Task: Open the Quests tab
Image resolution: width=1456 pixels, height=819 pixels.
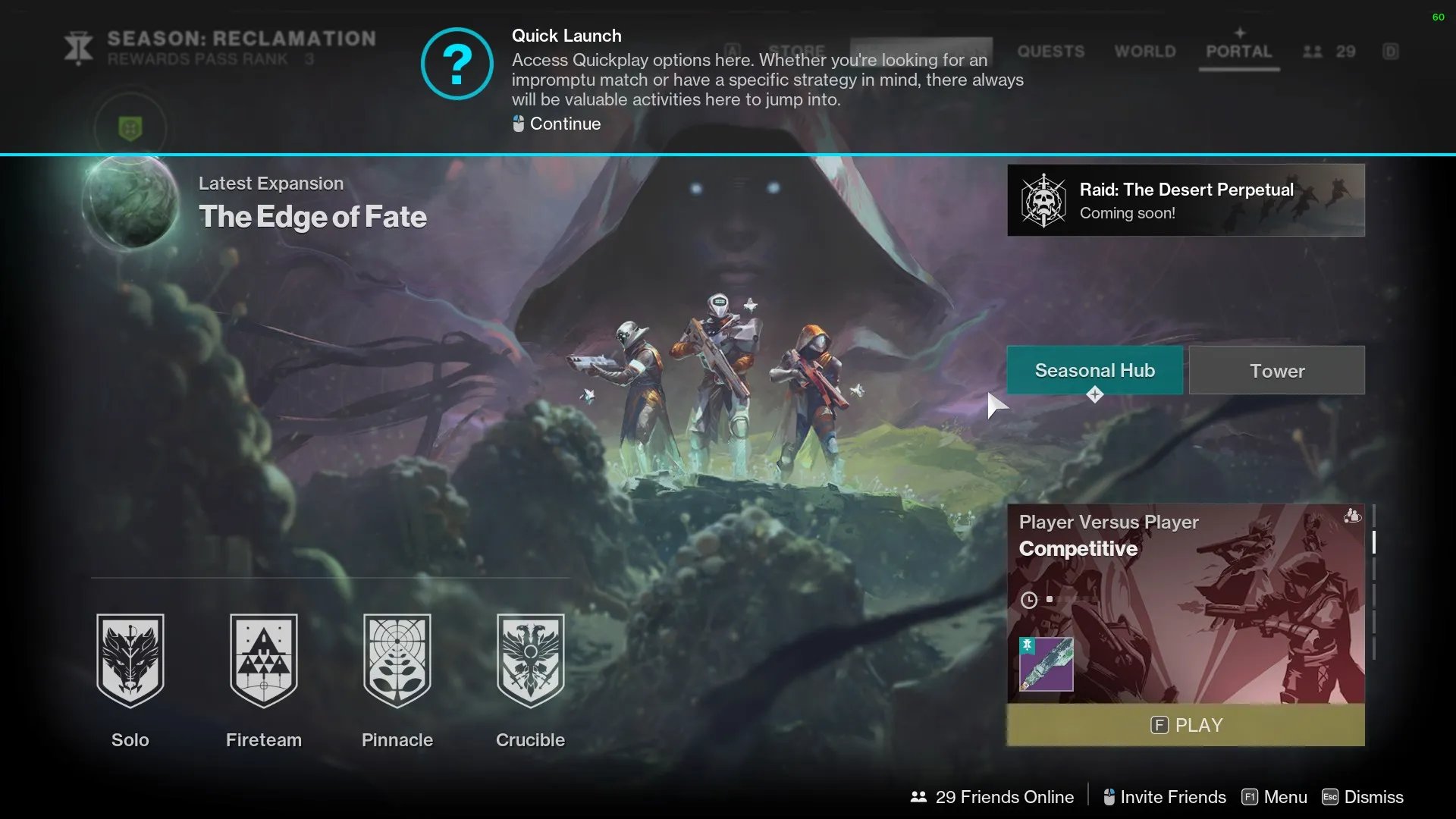Action: point(1050,52)
